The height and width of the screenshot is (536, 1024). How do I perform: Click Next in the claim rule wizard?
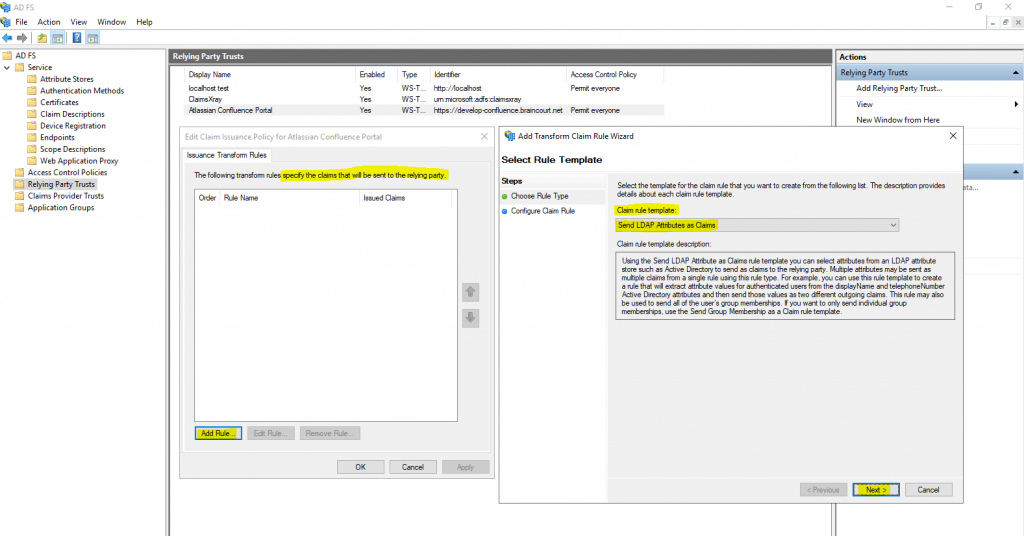(876, 490)
